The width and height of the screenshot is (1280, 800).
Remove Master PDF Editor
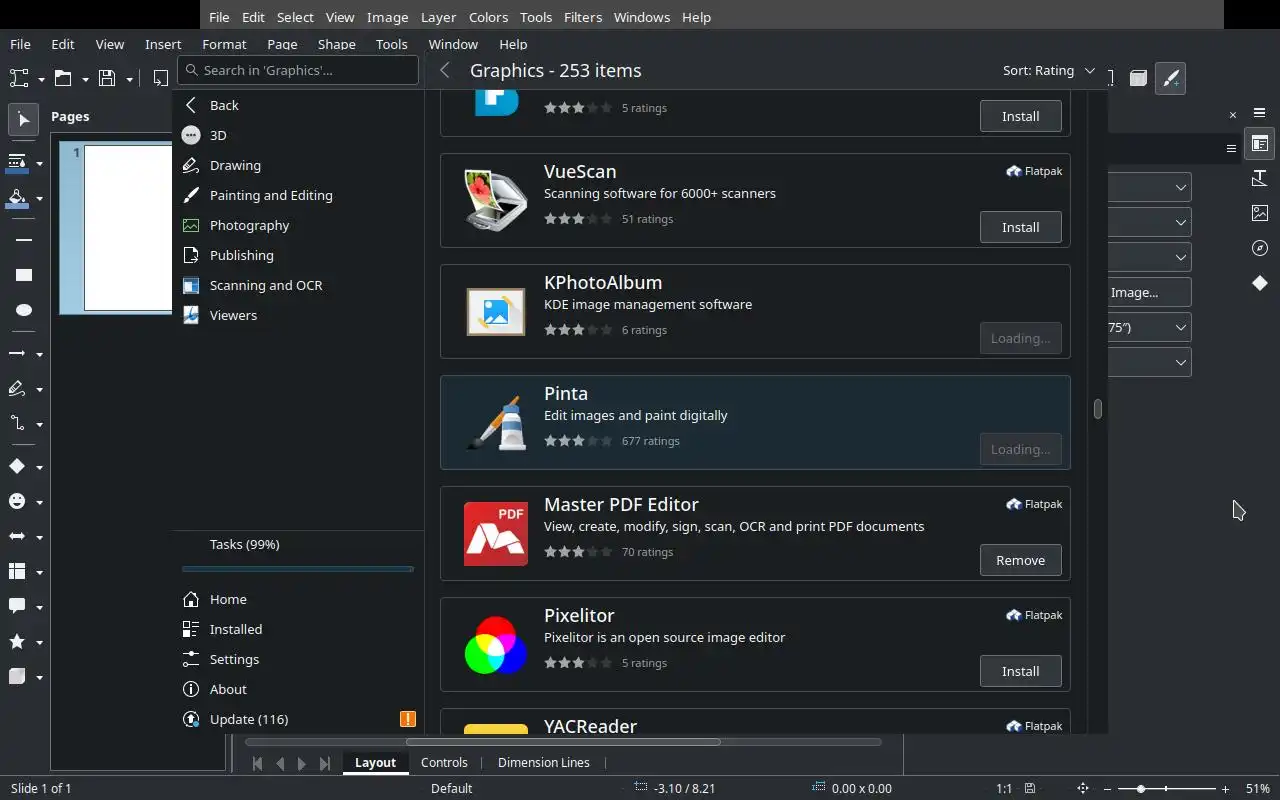coord(1020,560)
